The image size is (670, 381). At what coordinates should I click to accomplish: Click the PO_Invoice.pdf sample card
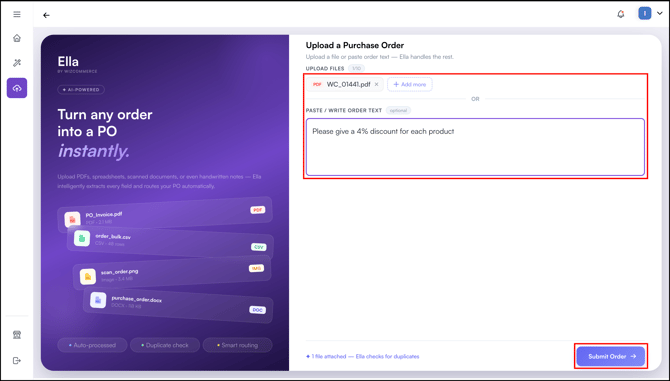165,215
